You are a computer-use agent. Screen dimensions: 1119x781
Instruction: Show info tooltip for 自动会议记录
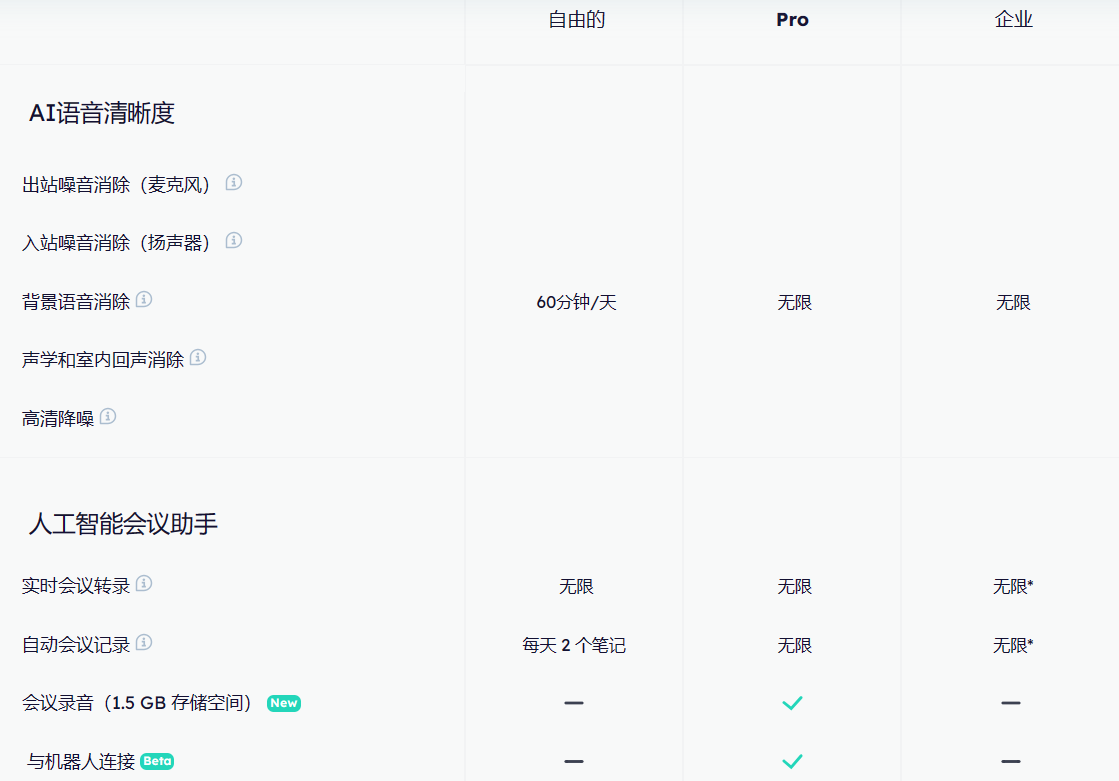144,643
